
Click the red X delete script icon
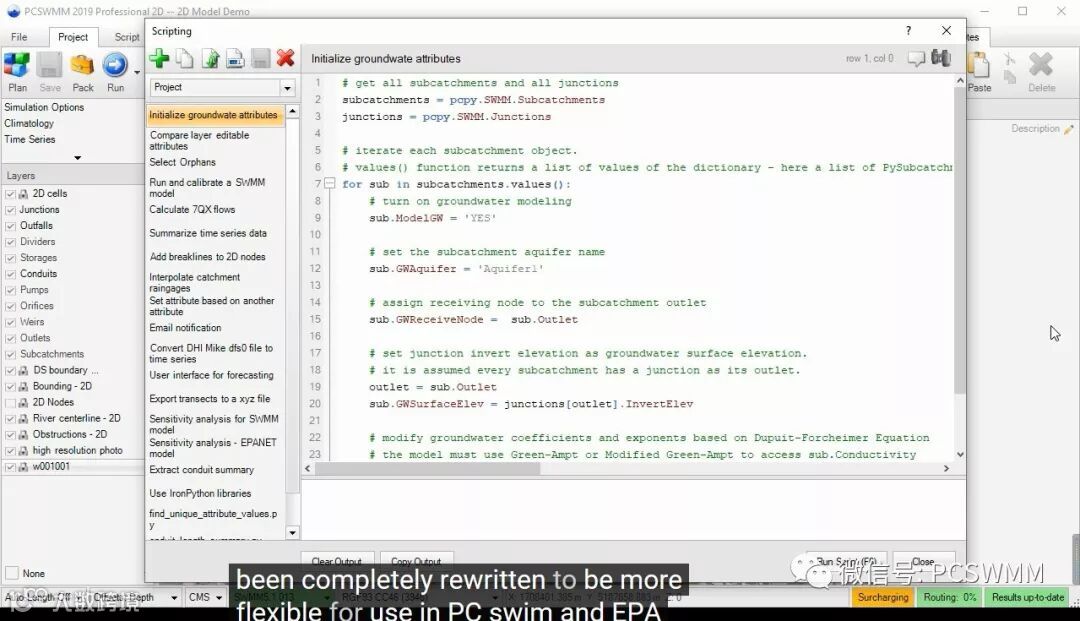pos(285,59)
